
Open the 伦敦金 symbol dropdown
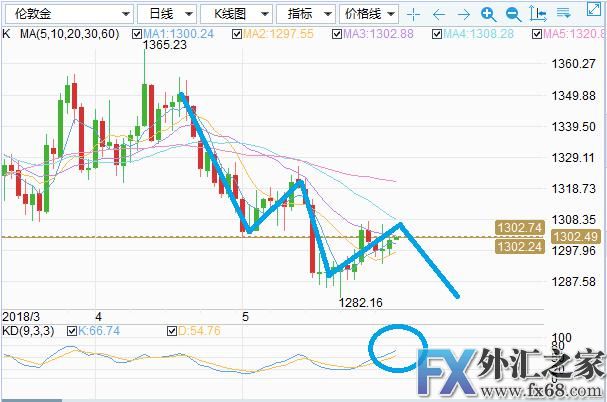coord(68,14)
